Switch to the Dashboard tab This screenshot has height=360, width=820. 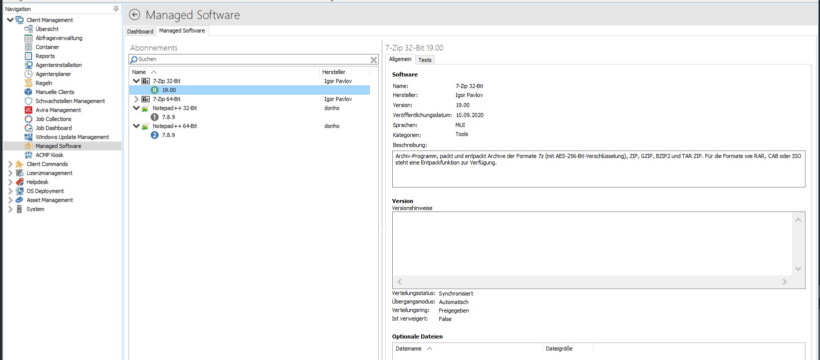(140, 31)
